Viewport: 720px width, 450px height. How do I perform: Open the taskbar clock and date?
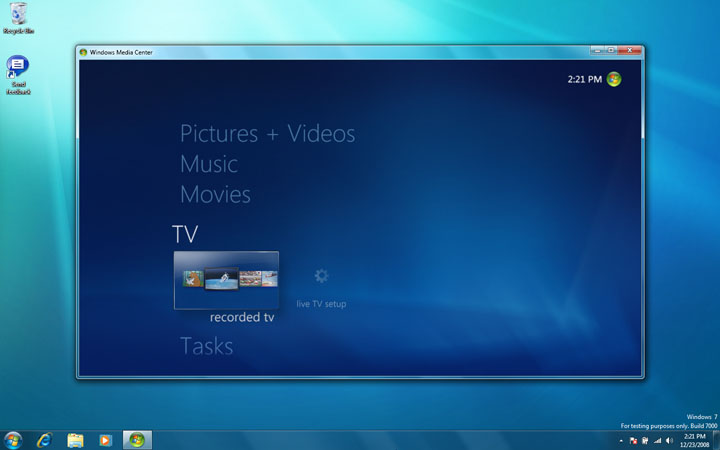(694, 441)
